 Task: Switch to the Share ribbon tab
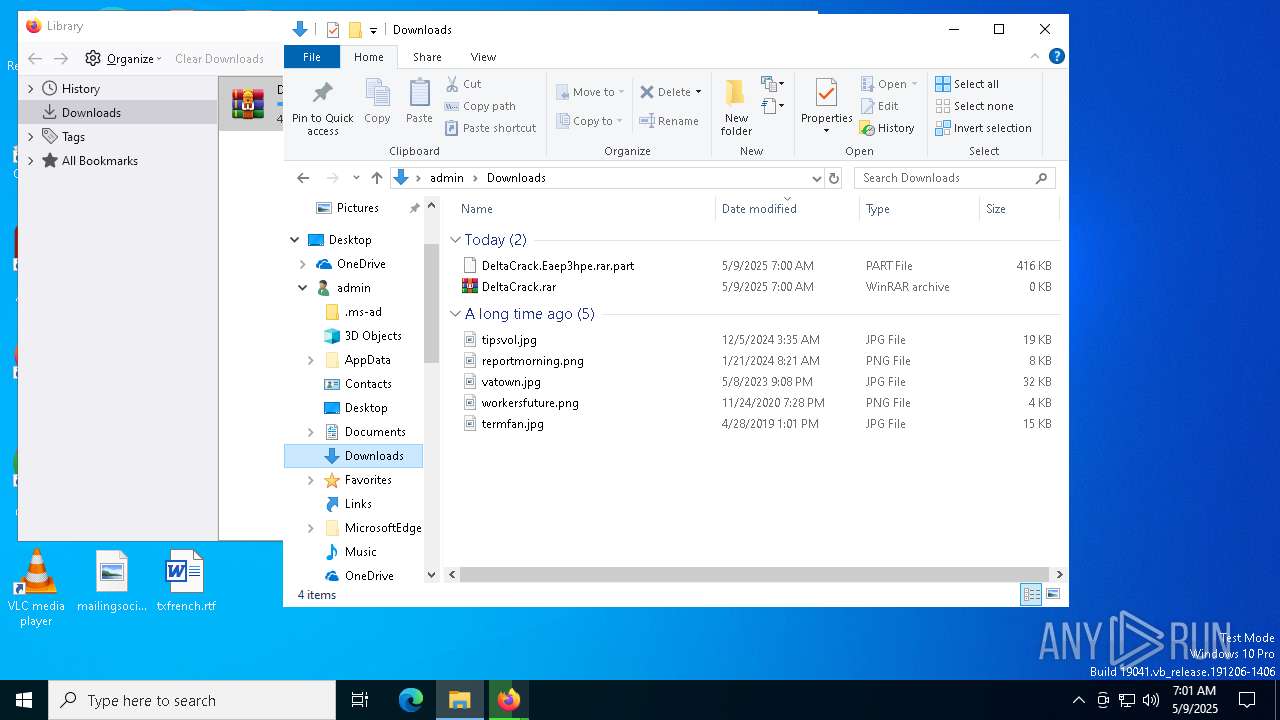[427, 57]
